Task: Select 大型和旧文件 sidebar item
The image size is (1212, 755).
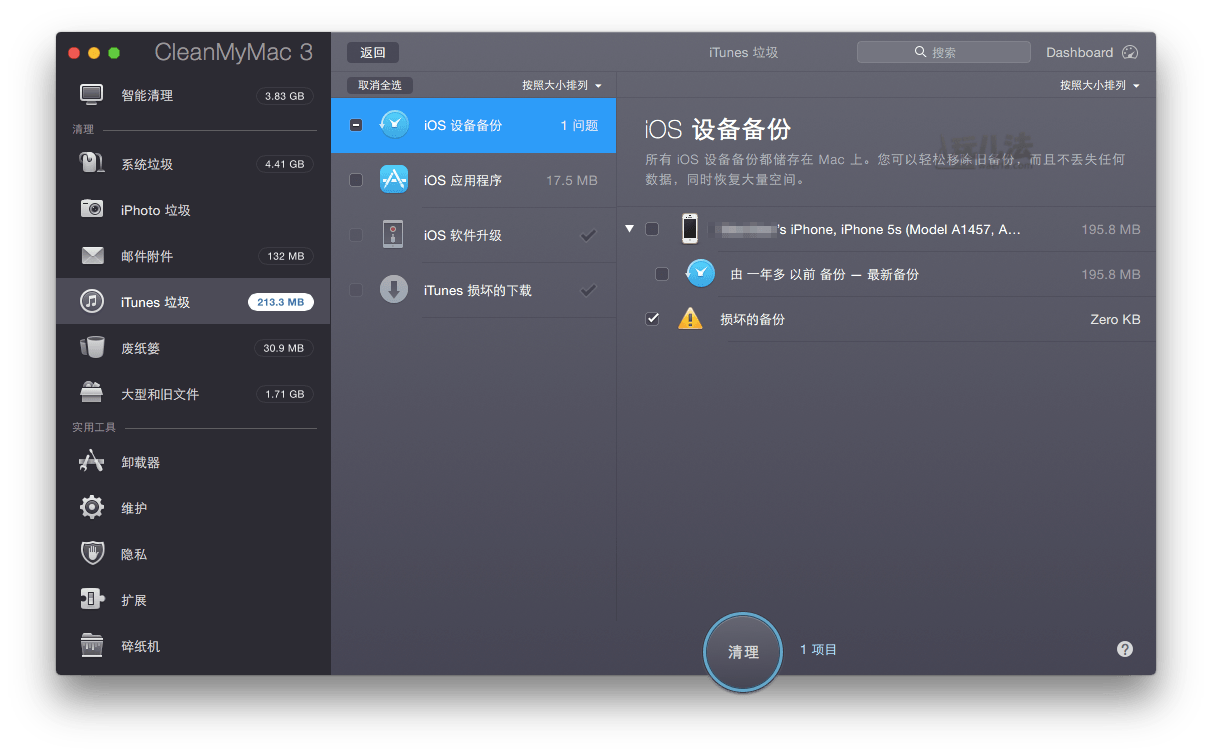Action: [x=193, y=394]
